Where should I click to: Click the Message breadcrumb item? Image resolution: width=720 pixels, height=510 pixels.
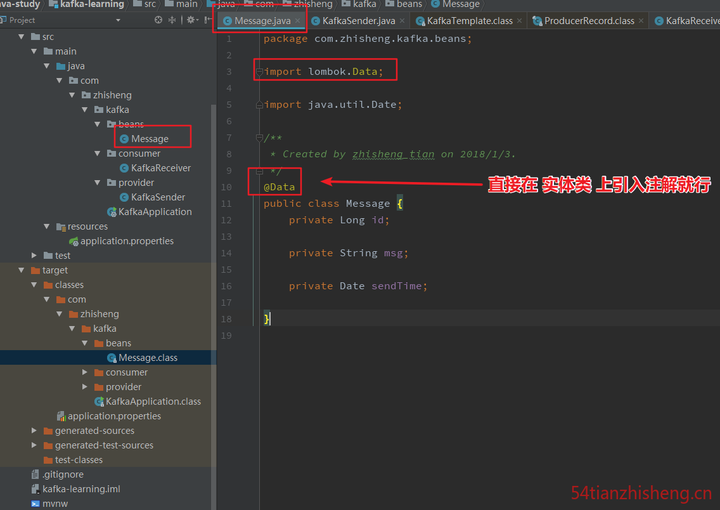click(x=456, y=4)
